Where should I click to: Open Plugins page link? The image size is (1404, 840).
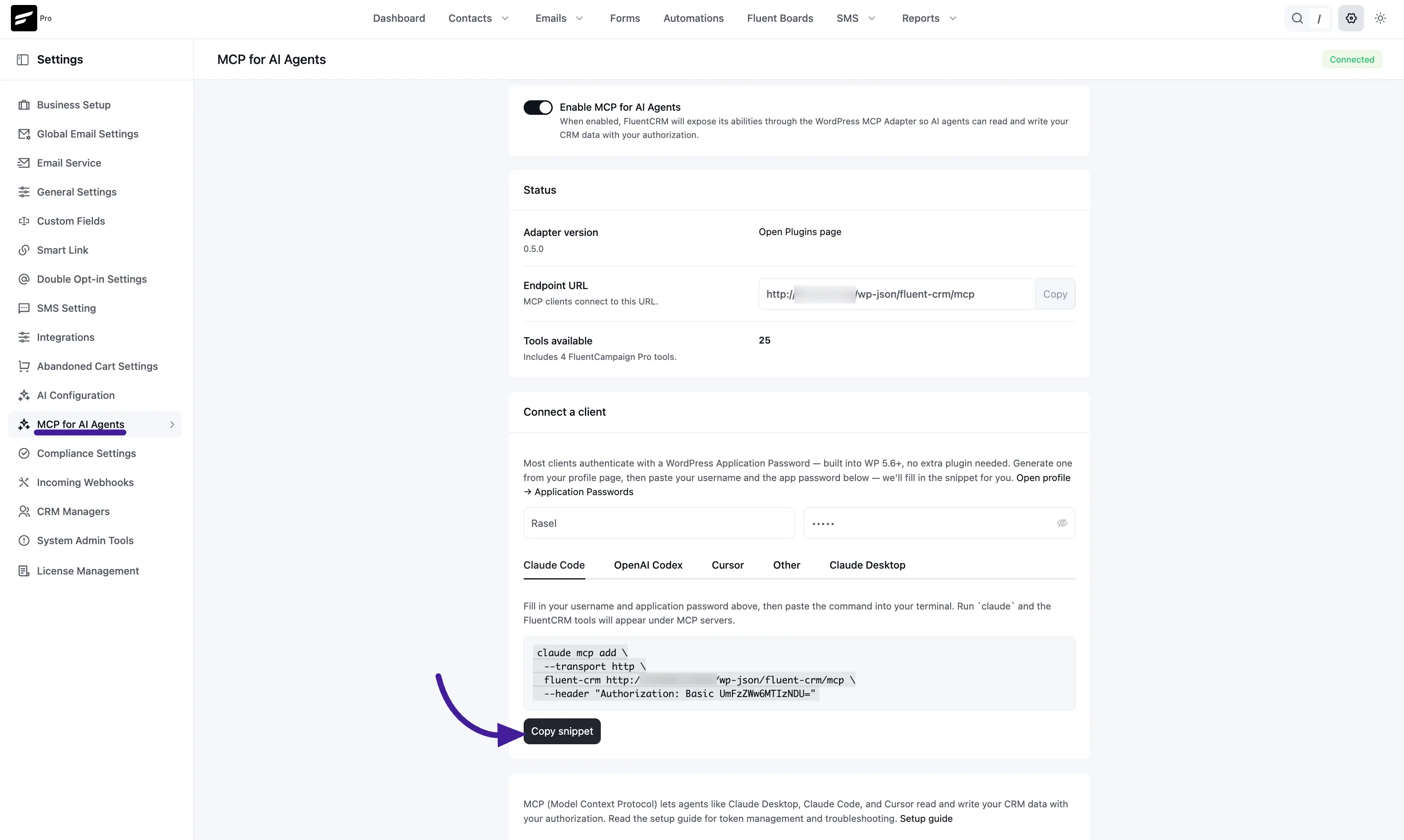800,231
